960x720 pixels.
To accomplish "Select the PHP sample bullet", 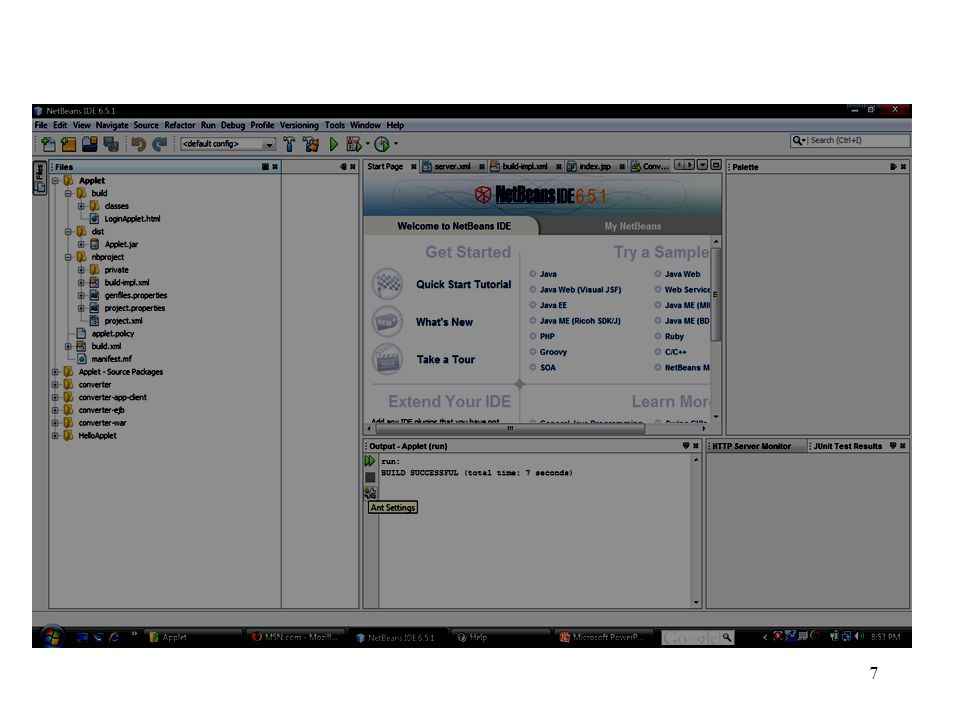I will [x=533, y=336].
